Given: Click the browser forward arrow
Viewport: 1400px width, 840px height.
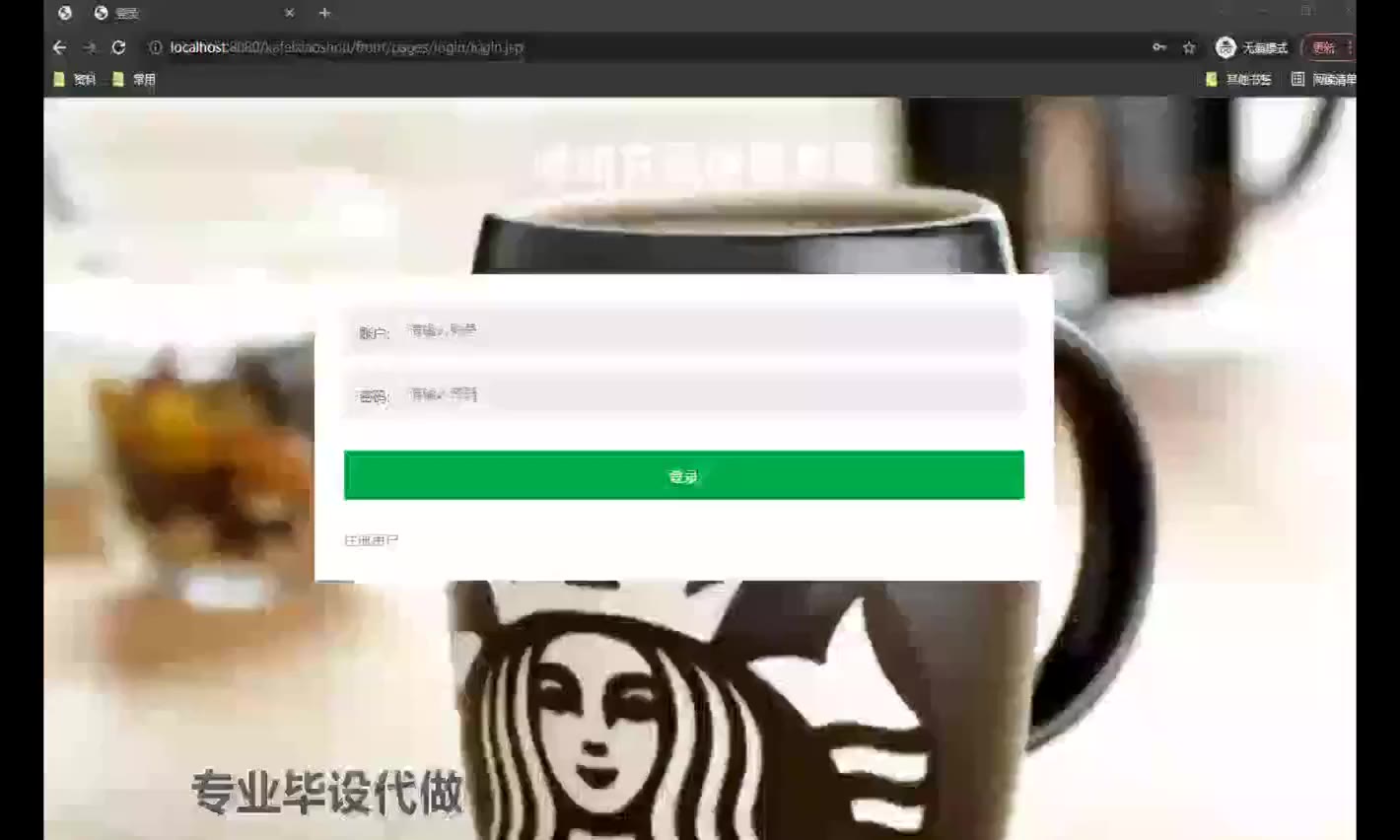Looking at the screenshot, I should pyautogui.click(x=90, y=47).
